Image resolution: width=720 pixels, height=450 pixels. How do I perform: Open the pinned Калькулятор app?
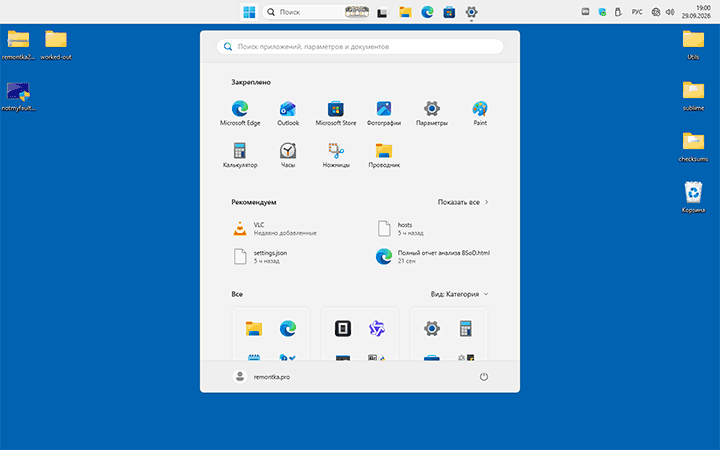coord(240,155)
